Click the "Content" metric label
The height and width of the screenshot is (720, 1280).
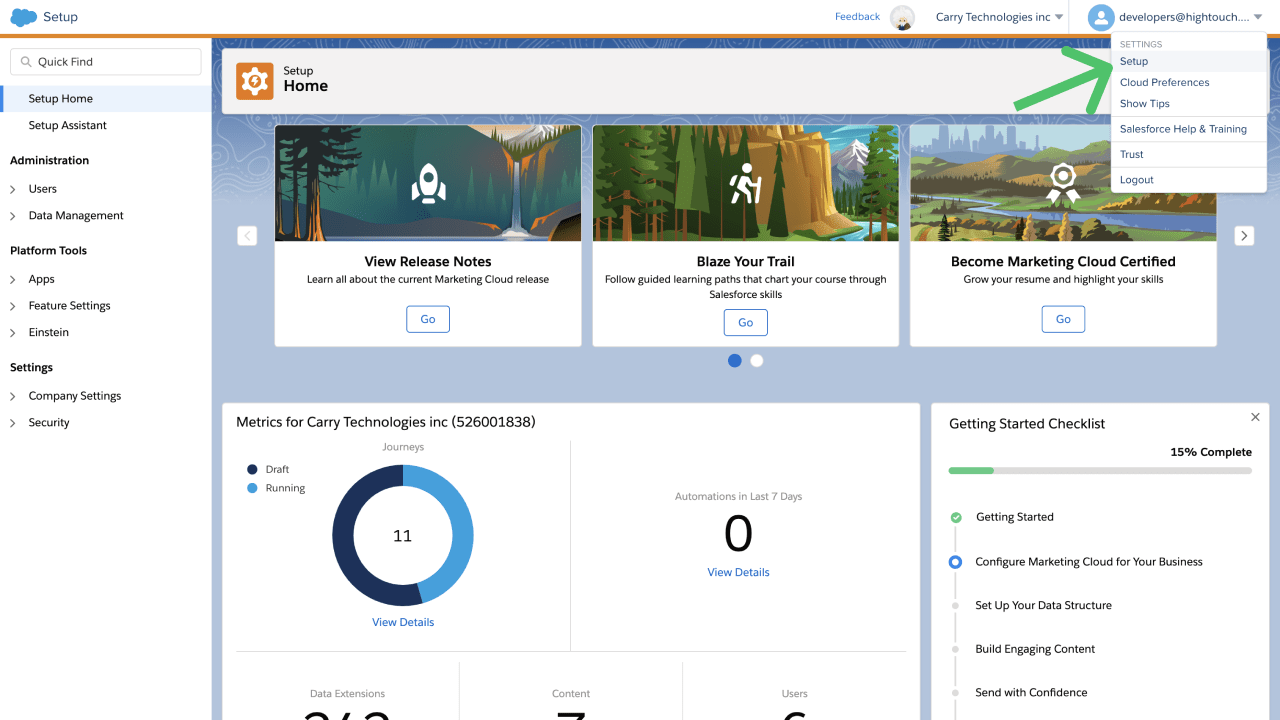point(571,693)
